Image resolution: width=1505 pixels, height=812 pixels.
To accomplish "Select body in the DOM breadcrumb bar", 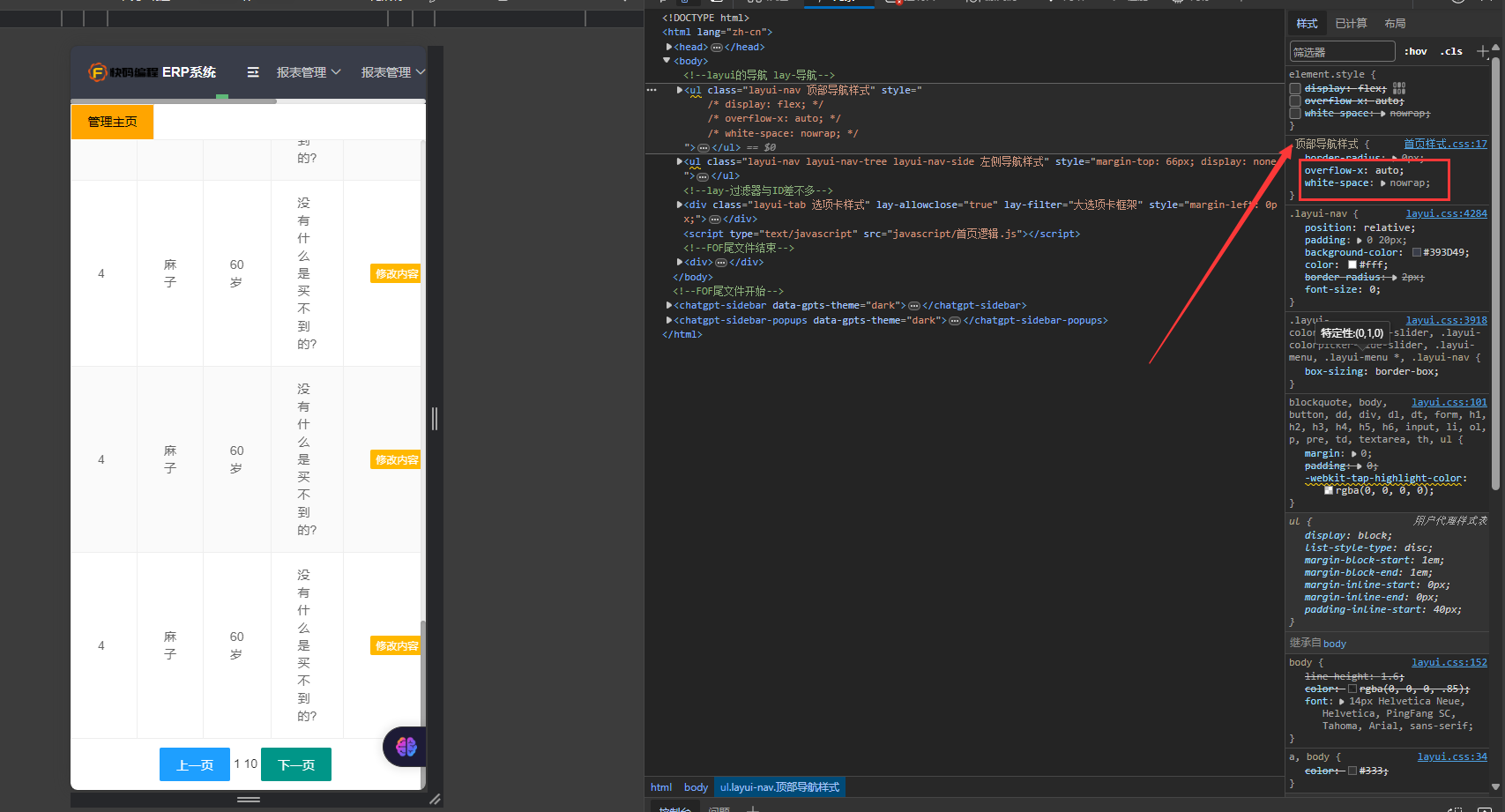I will click(696, 787).
